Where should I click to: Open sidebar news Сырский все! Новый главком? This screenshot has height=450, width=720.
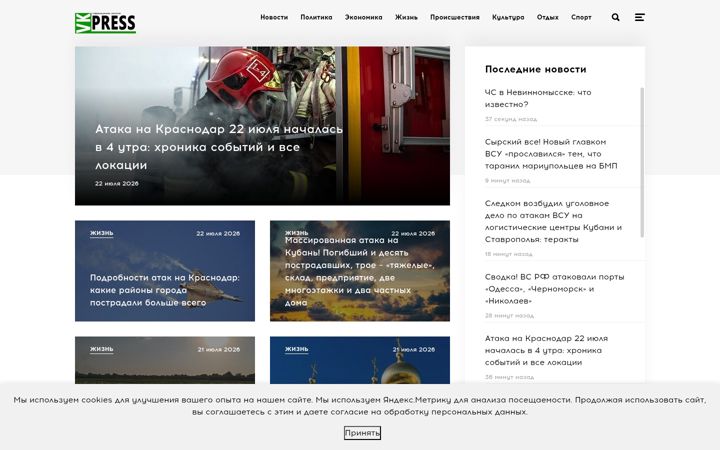551,154
